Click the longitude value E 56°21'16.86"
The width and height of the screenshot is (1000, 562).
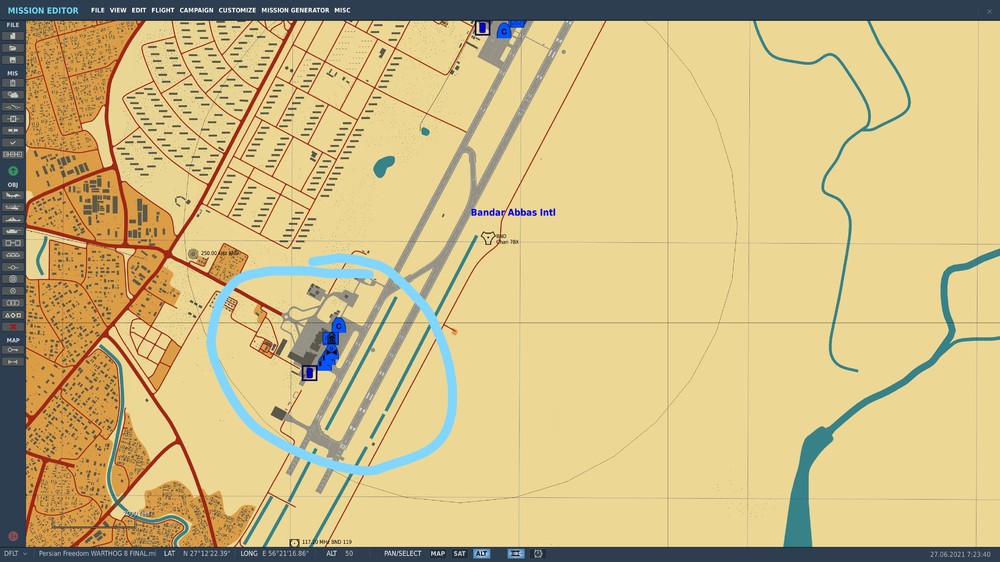tap(285, 554)
